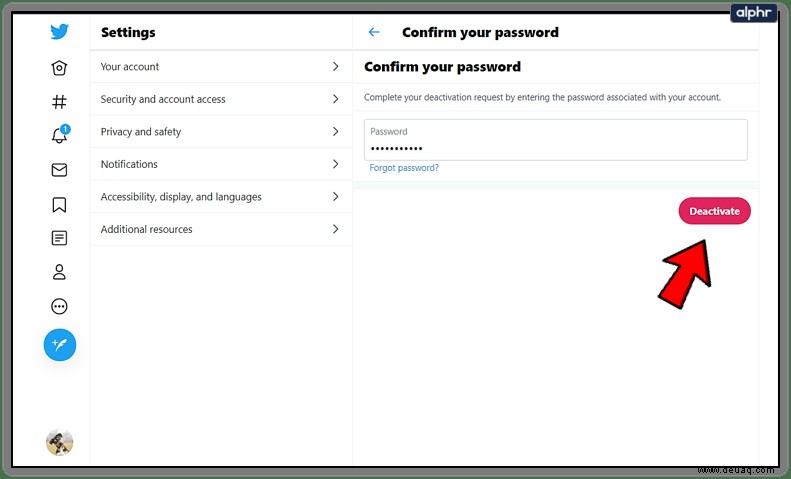791x479 pixels.
Task: Open Bookmarks icon in sidebar
Action: coord(59,204)
